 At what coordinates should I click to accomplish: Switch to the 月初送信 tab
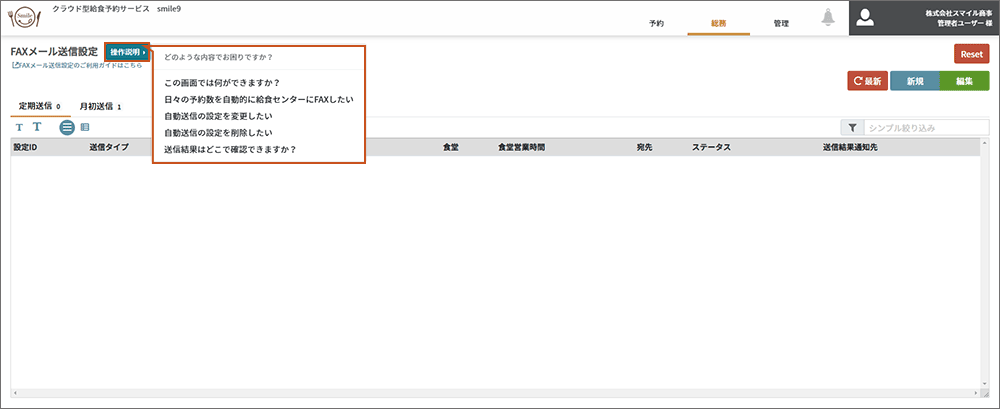100,106
